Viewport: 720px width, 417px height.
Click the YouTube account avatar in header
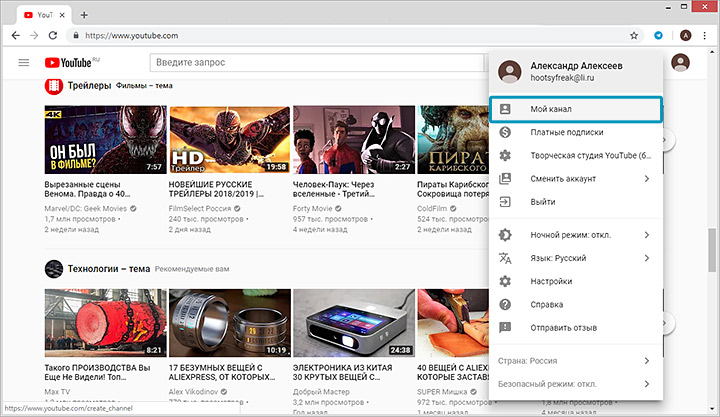click(x=680, y=62)
